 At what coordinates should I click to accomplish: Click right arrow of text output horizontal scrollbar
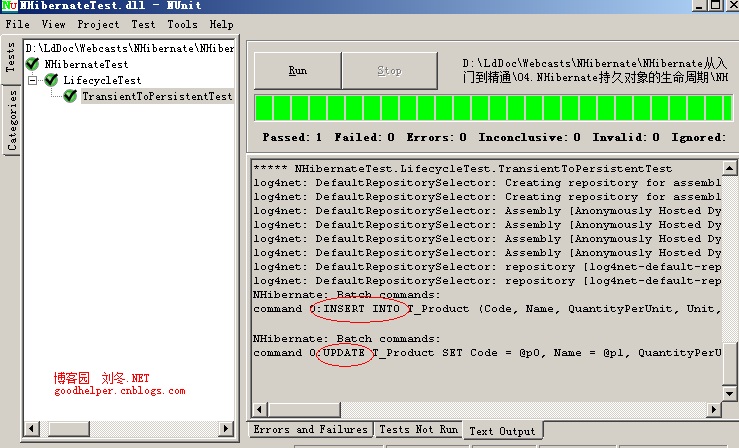(x=714, y=409)
